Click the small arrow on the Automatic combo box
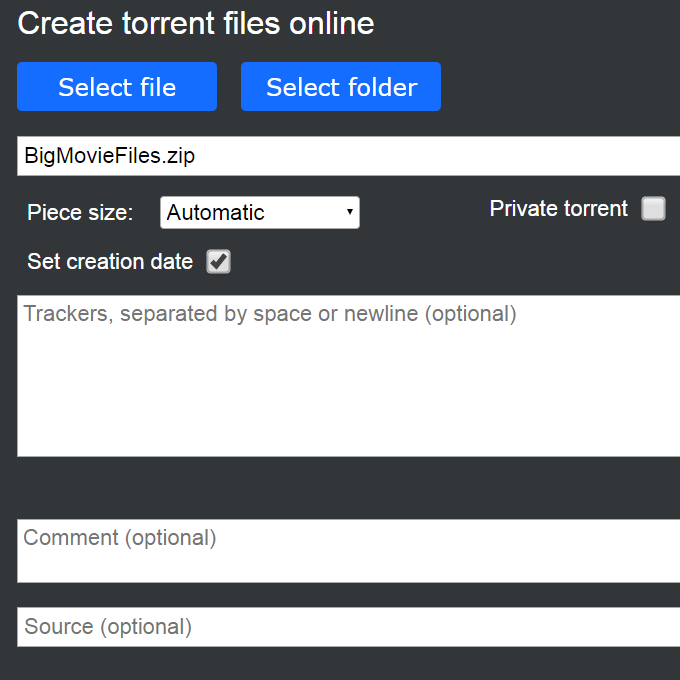The image size is (680, 680). tap(349, 212)
